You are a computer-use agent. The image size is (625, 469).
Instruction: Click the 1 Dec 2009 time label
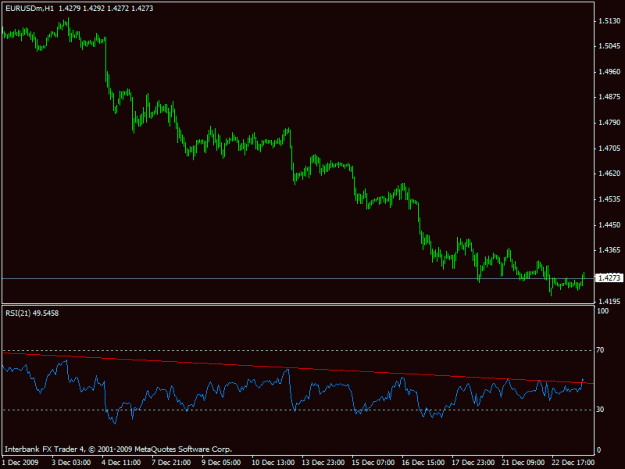tap(20, 462)
